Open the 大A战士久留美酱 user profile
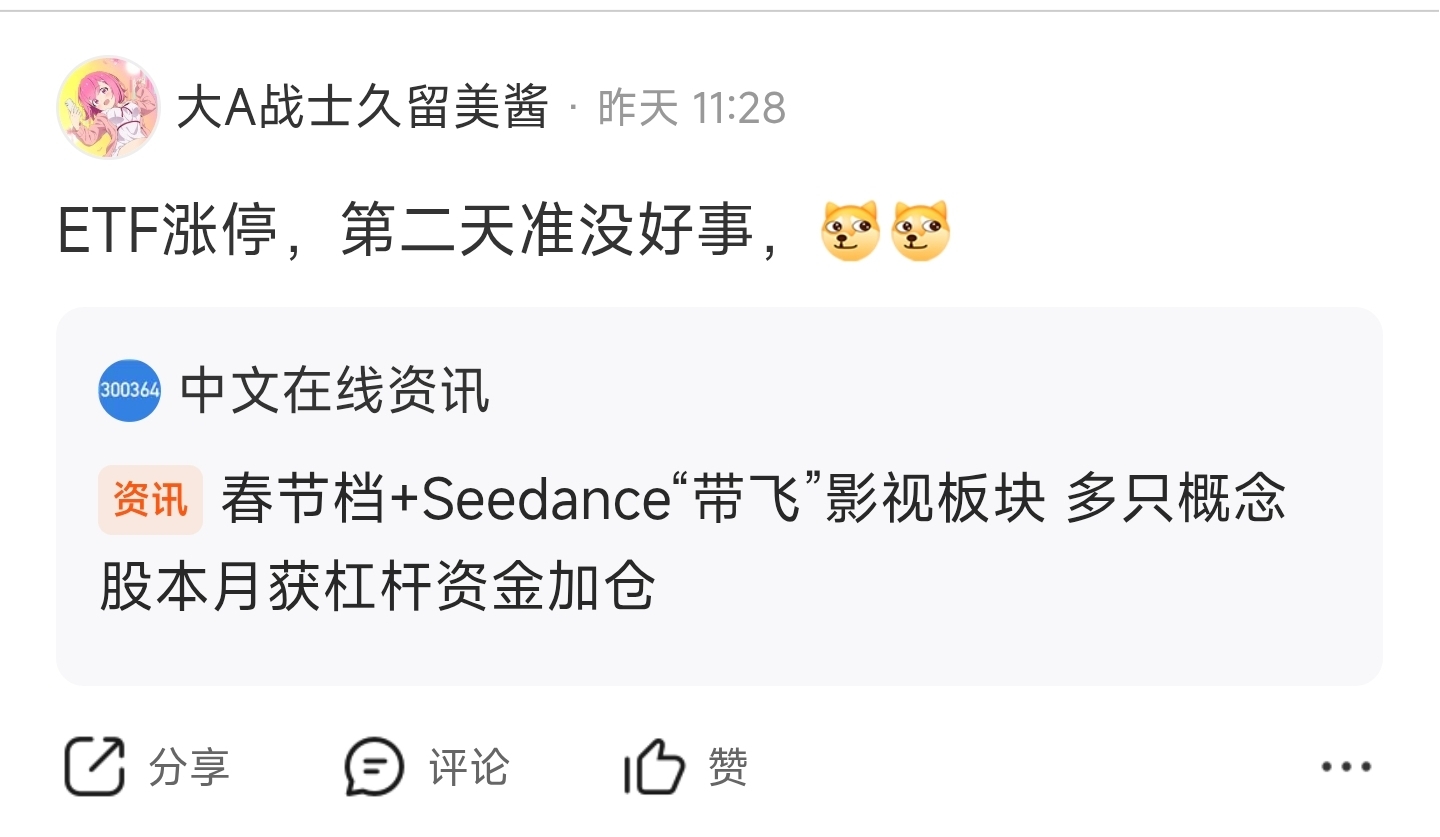The width and height of the screenshot is (1440, 837). coord(363,107)
